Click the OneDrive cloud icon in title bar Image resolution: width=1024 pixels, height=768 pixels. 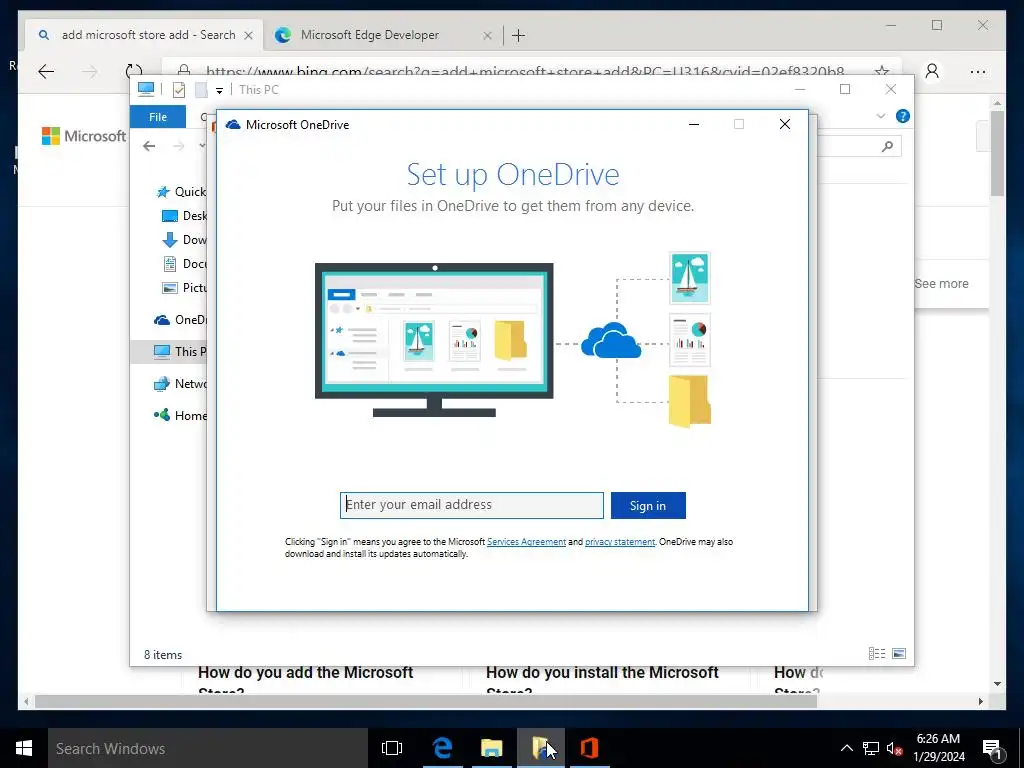pos(233,125)
